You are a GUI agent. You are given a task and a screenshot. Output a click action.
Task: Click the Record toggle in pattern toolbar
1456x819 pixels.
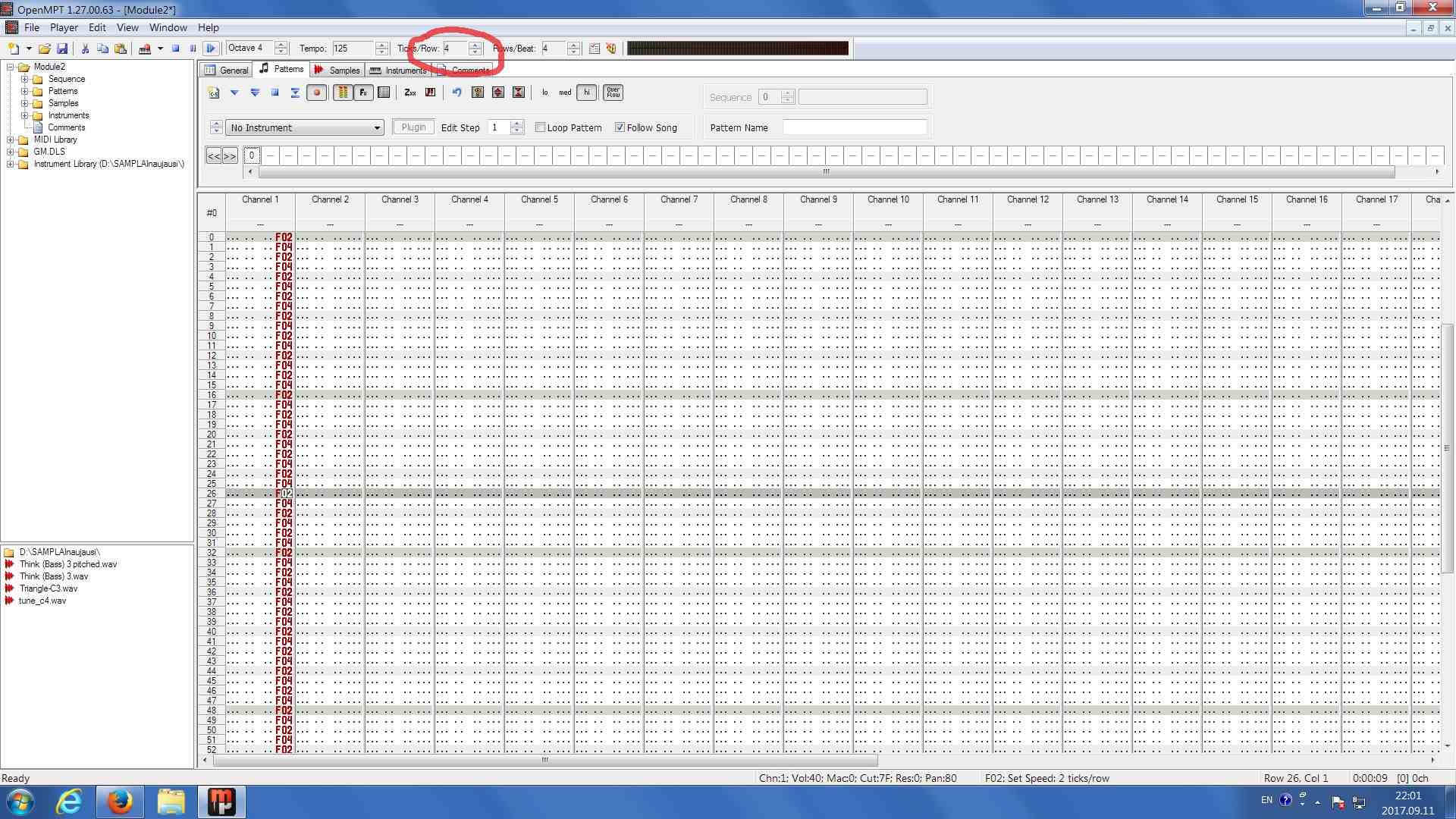(x=317, y=93)
